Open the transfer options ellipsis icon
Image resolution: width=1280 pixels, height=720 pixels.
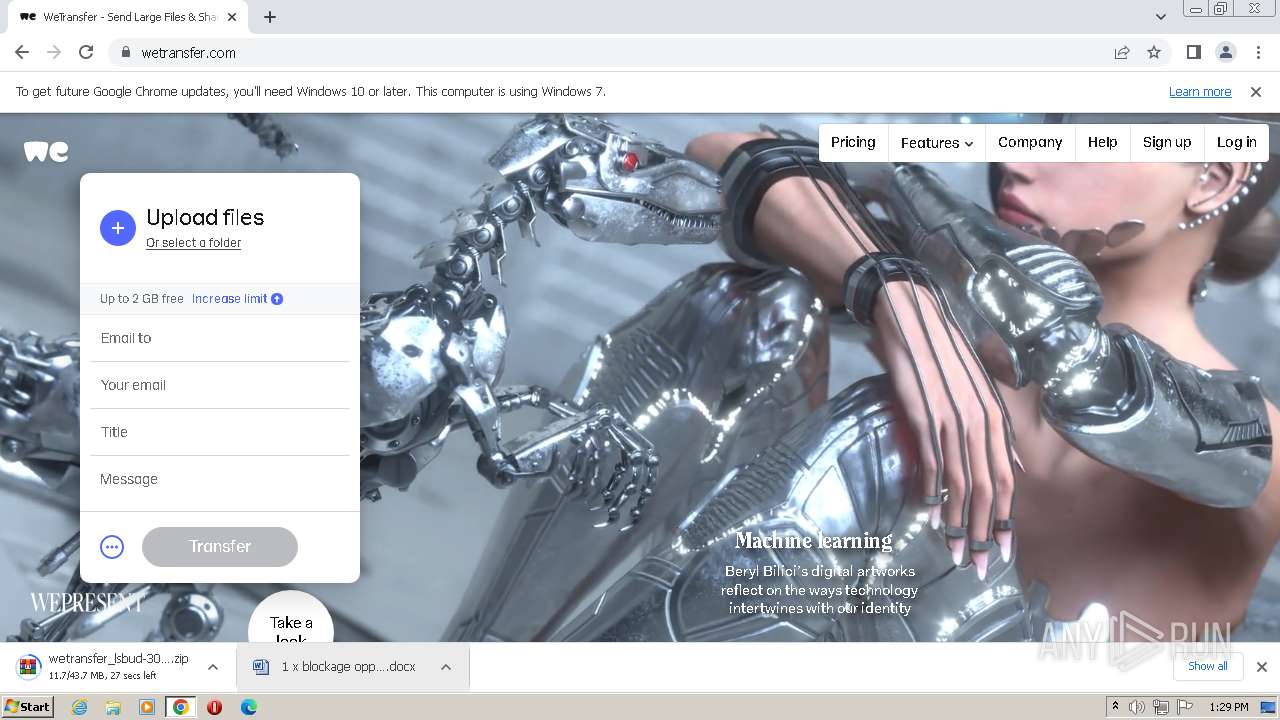tap(112, 547)
